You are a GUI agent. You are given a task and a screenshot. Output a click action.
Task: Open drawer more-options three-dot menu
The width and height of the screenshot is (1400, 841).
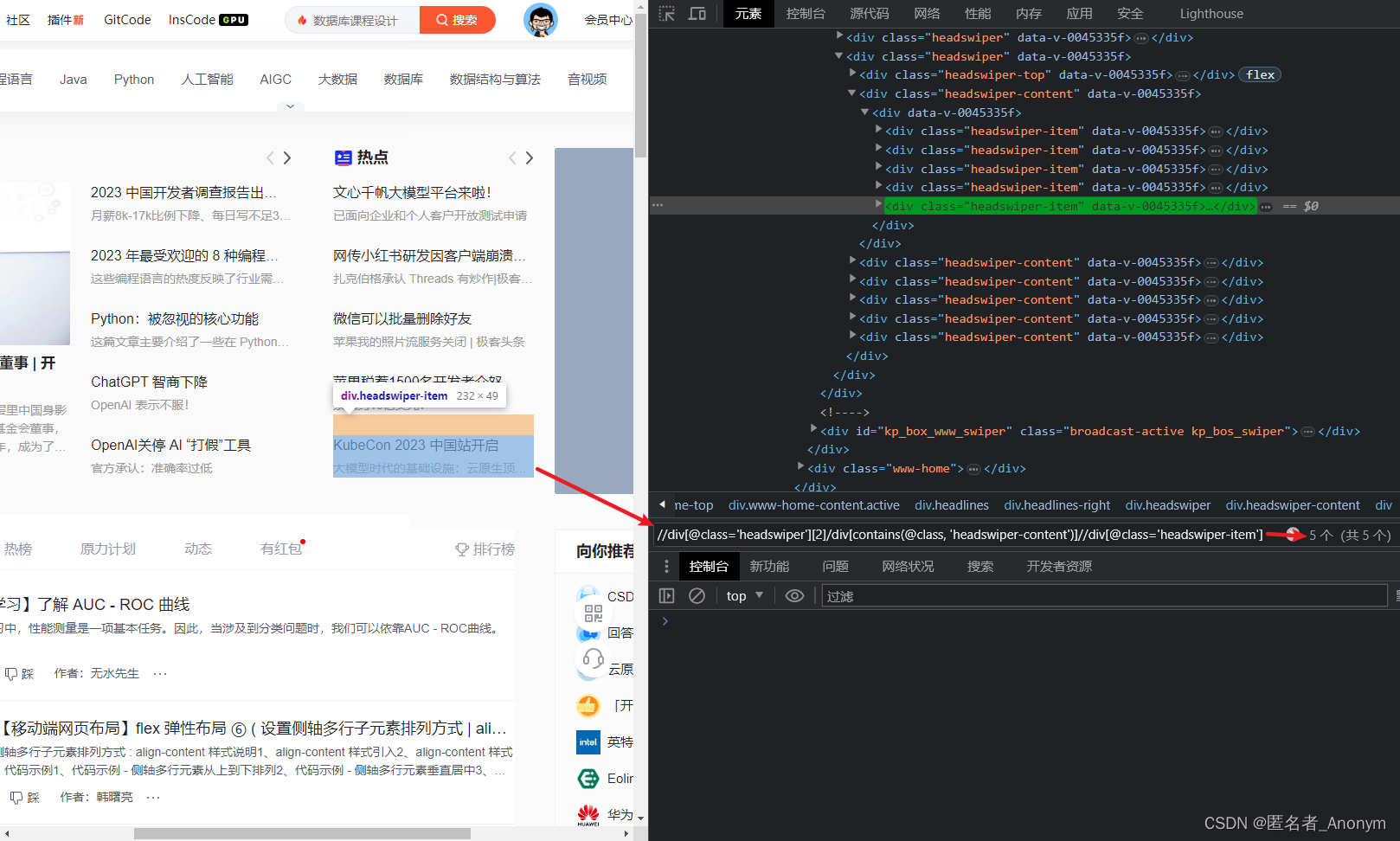click(666, 567)
